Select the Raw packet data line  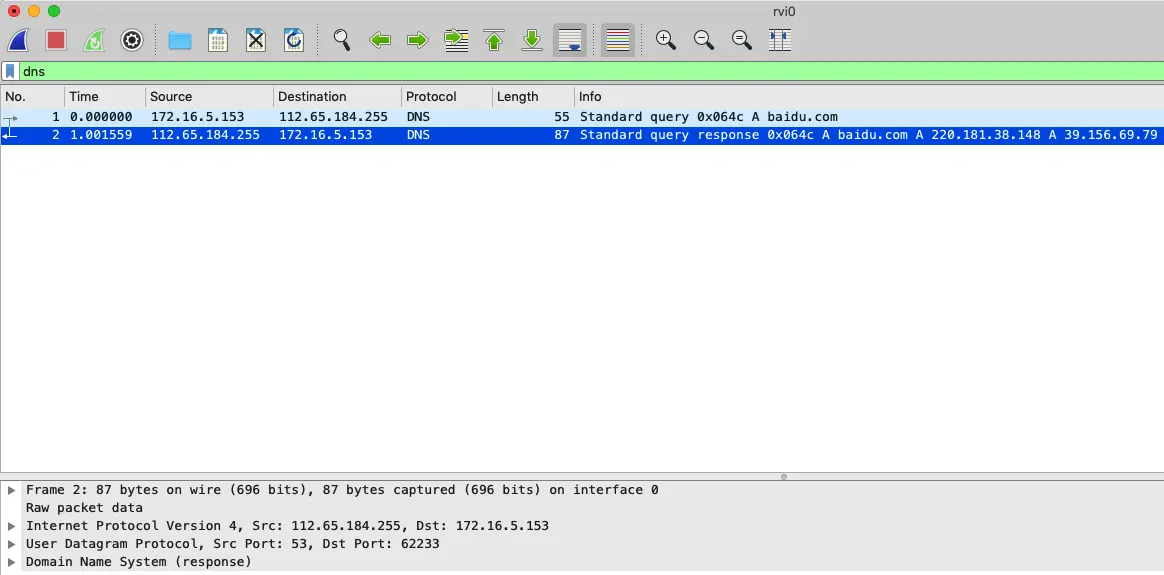pos(84,508)
